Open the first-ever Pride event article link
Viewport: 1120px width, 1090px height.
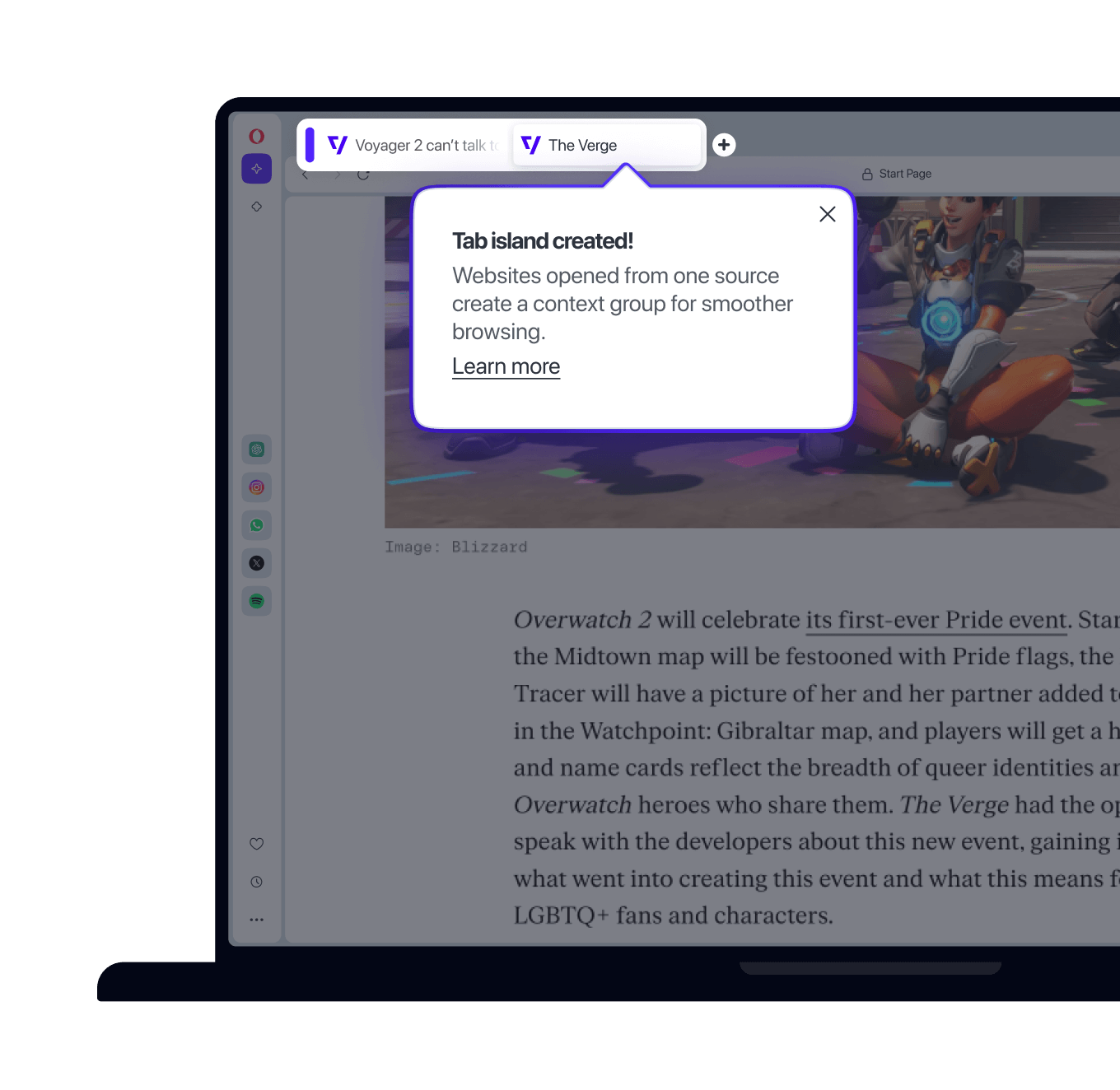(x=935, y=620)
